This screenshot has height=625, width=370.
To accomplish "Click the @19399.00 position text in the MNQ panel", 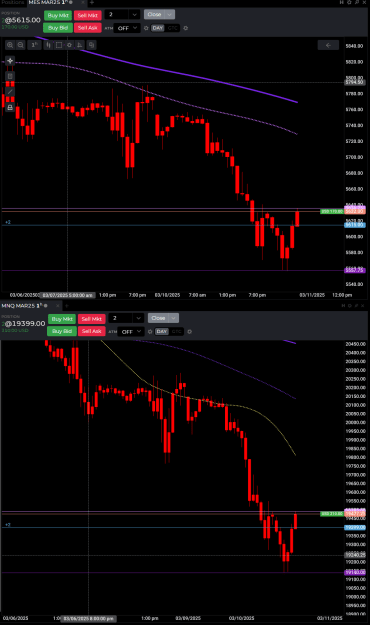I will point(24,323).
